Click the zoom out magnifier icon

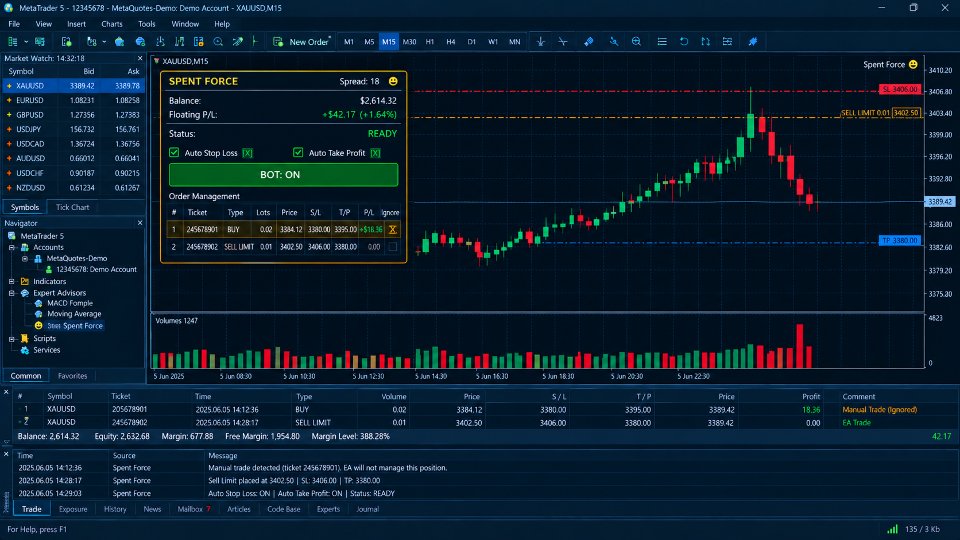637,42
